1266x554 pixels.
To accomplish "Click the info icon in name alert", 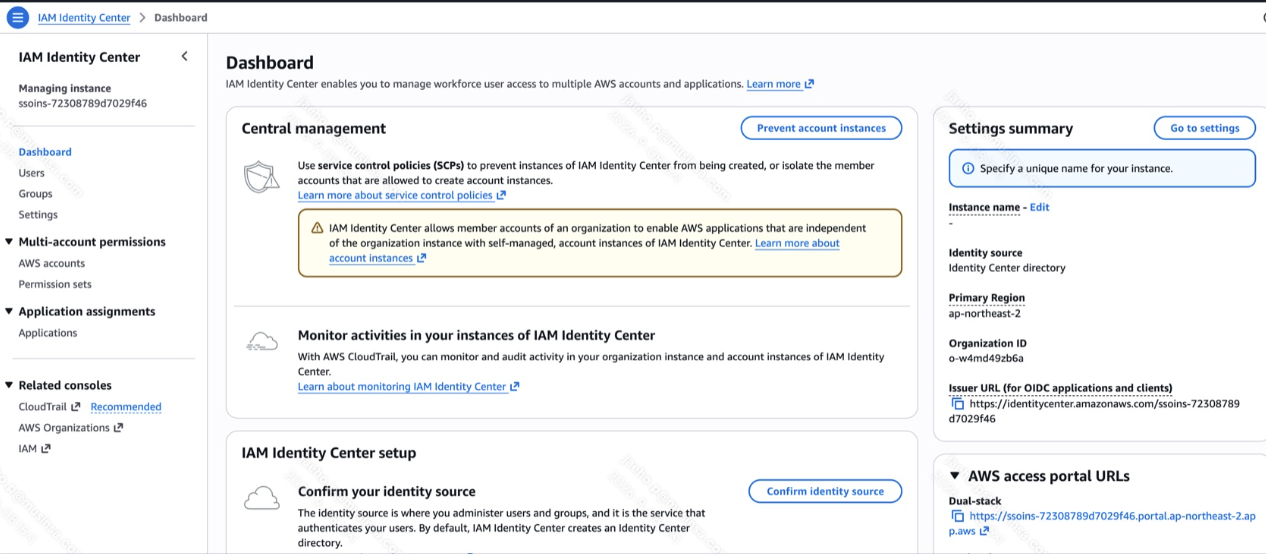I will tap(967, 168).
